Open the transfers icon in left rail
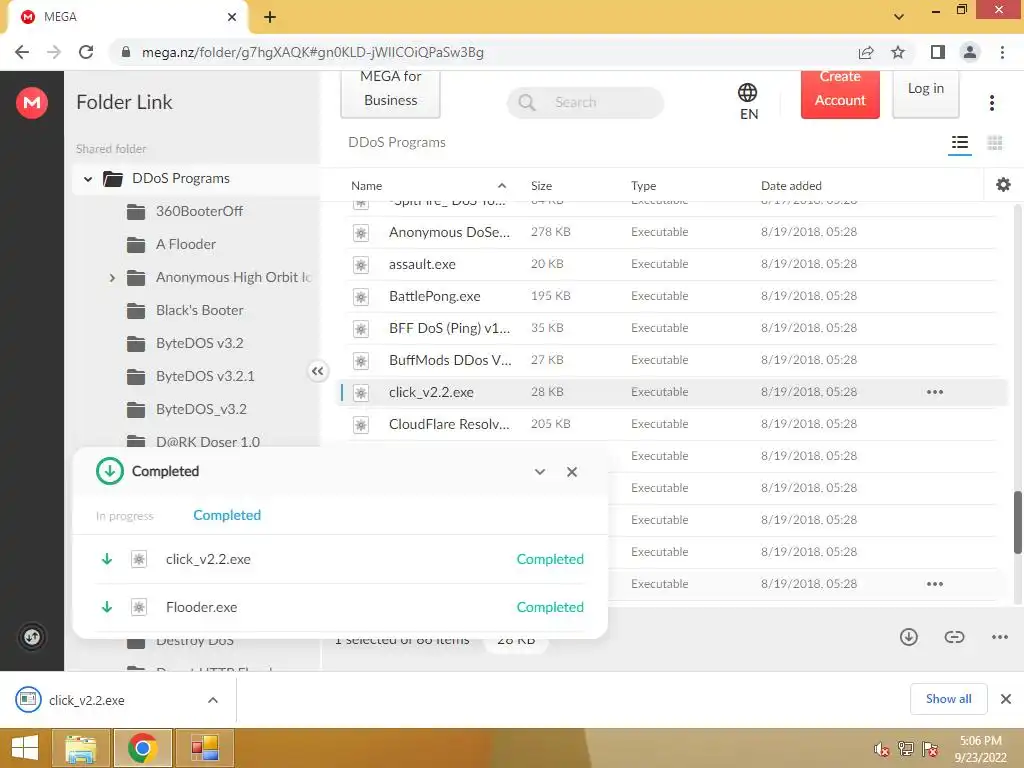Image resolution: width=1024 pixels, height=768 pixels. click(x=31, y=637)
